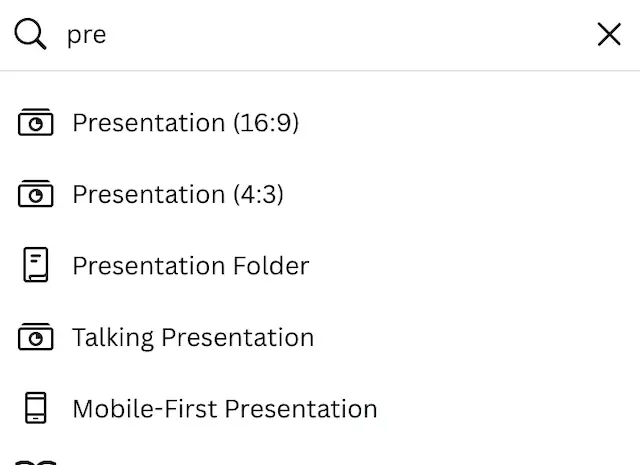Click the Presentation (4:3) slide icon
The width and height of the screenshot is (640, 465).
coord(36,194)
